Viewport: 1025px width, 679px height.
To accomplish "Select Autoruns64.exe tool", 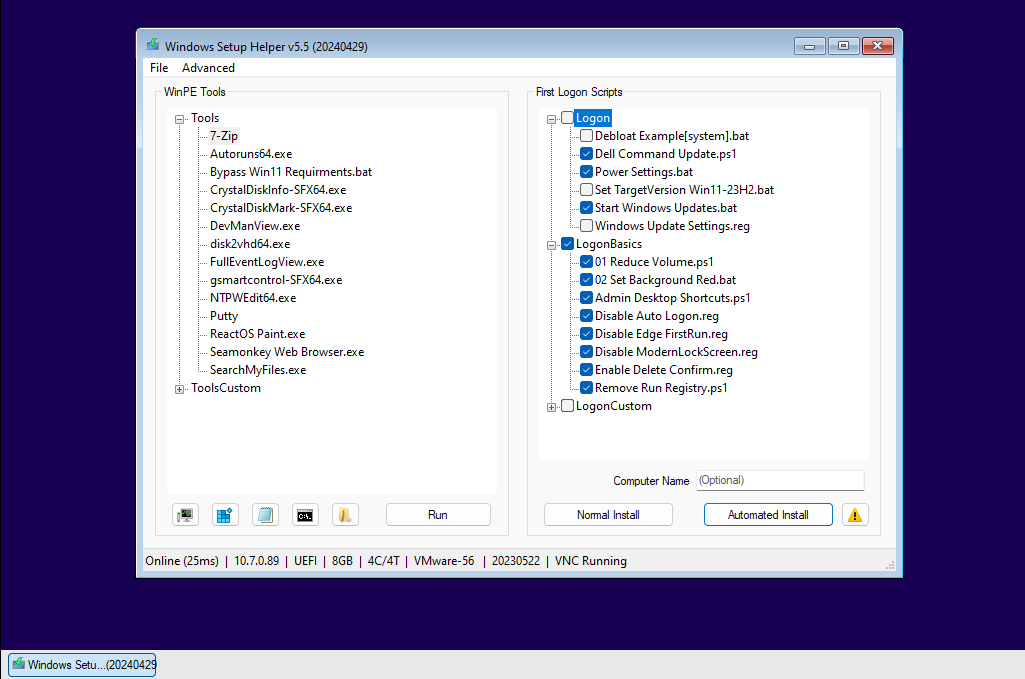I will point(251,154).
